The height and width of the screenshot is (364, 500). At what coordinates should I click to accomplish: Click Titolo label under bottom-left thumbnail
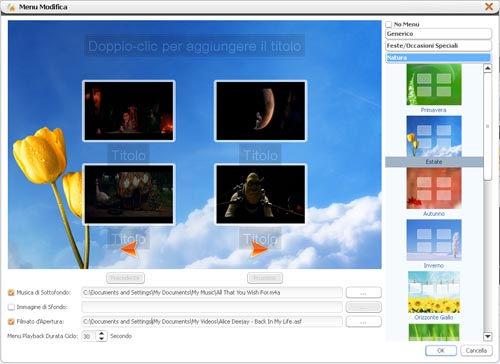[x=128, y=239]
